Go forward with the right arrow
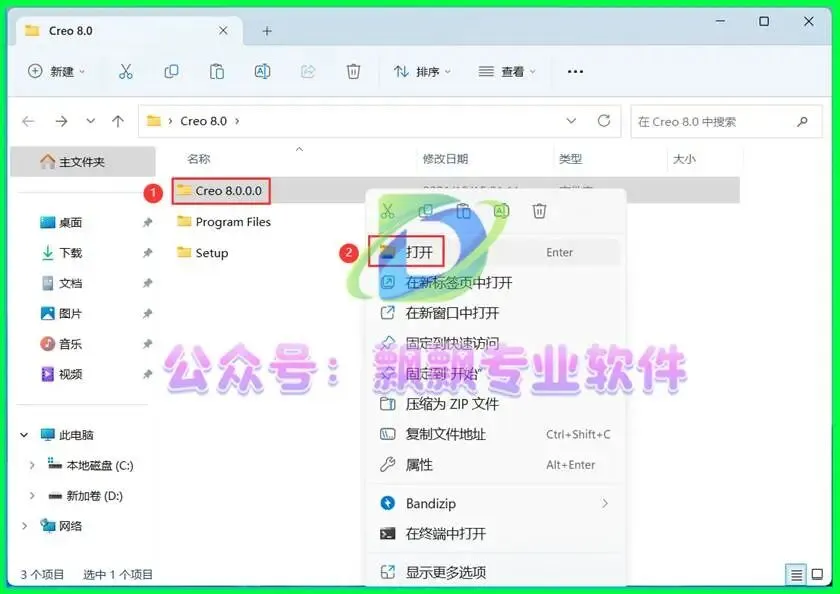This screenshot has width=840, height=594. click(x=62, y=122)
